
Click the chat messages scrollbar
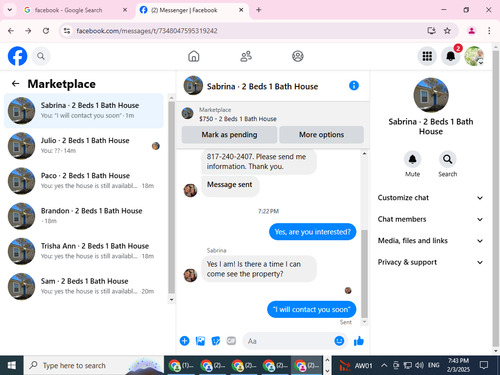point(364,273)
